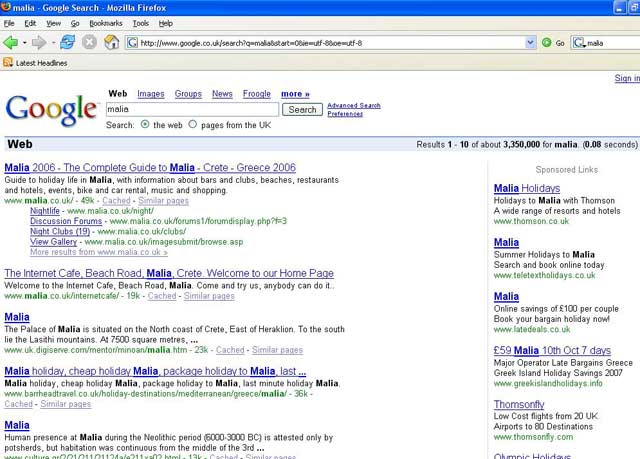The height and width of the screenshot is (459, 640).
Task: Open the Palace of Malia result titled 'Malia'
Action: point(17,317)
